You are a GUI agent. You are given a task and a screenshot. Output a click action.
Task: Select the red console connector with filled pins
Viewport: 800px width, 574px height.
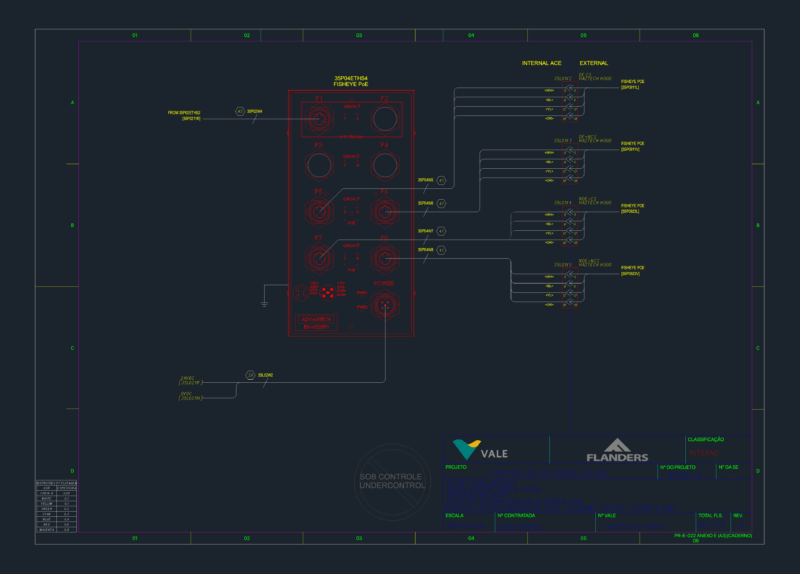coord(327,292)
